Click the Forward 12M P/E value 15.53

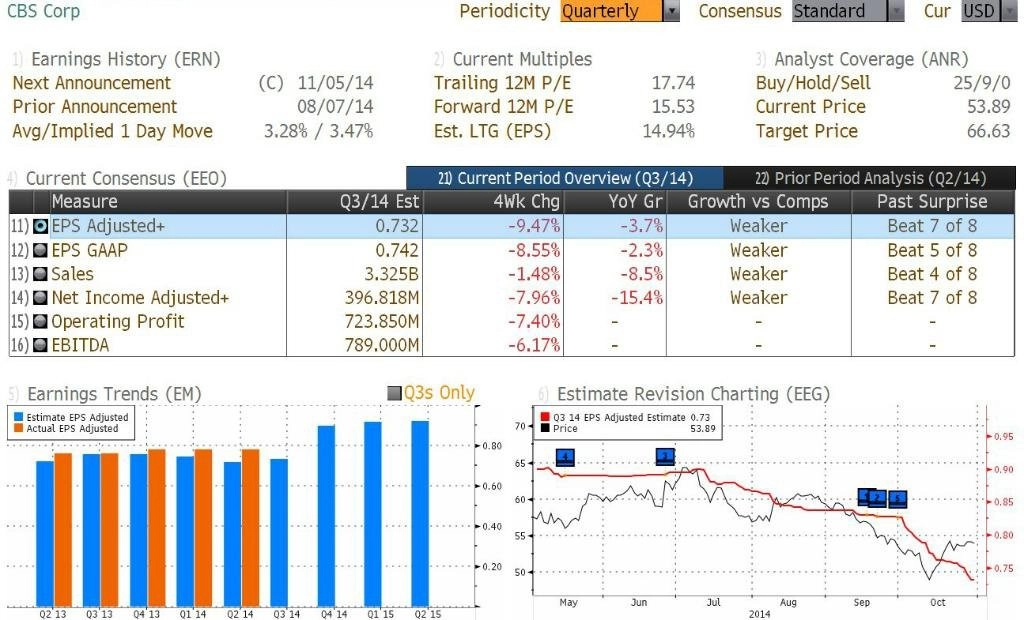pos(673,106)
